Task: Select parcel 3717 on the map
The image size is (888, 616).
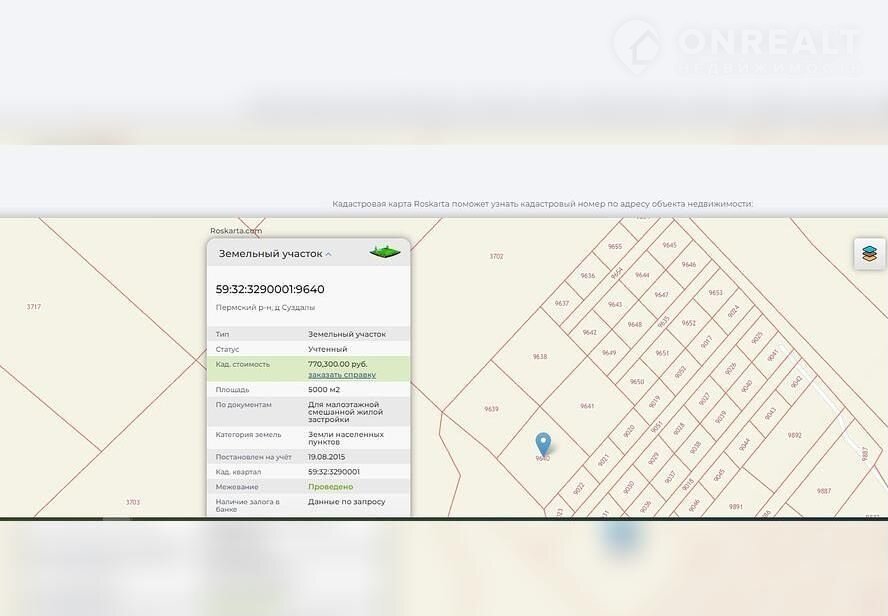Action: [x=34, y=306]
